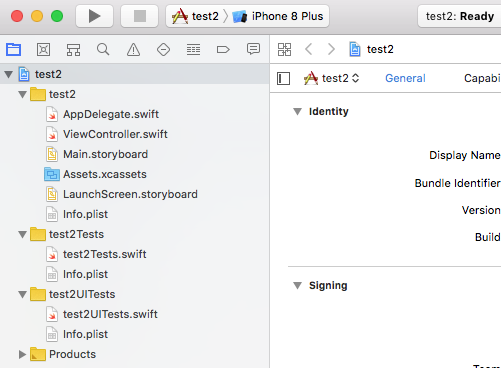501x368 pixels.
Task: Open the Test navigator
Action: (x=163, y=50)
